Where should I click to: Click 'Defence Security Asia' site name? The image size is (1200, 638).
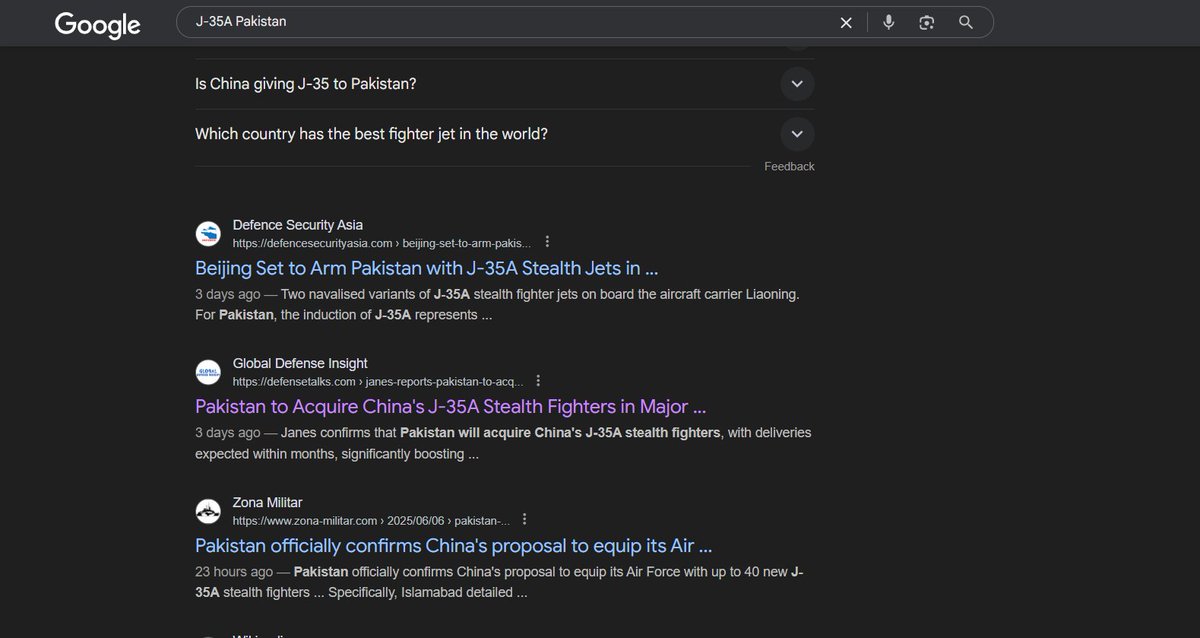pos(298,225)
